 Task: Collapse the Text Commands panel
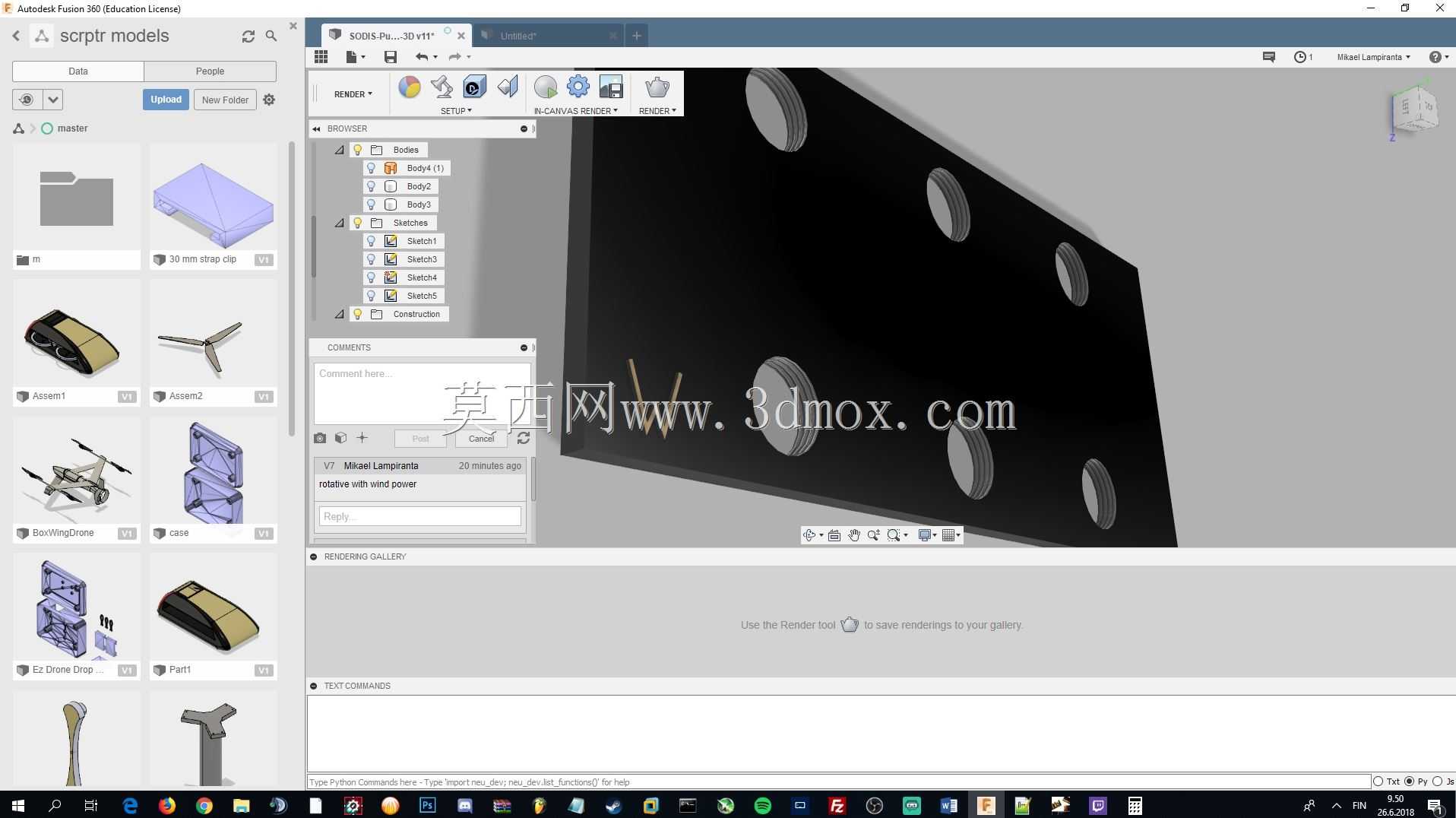tap(313, 686)
